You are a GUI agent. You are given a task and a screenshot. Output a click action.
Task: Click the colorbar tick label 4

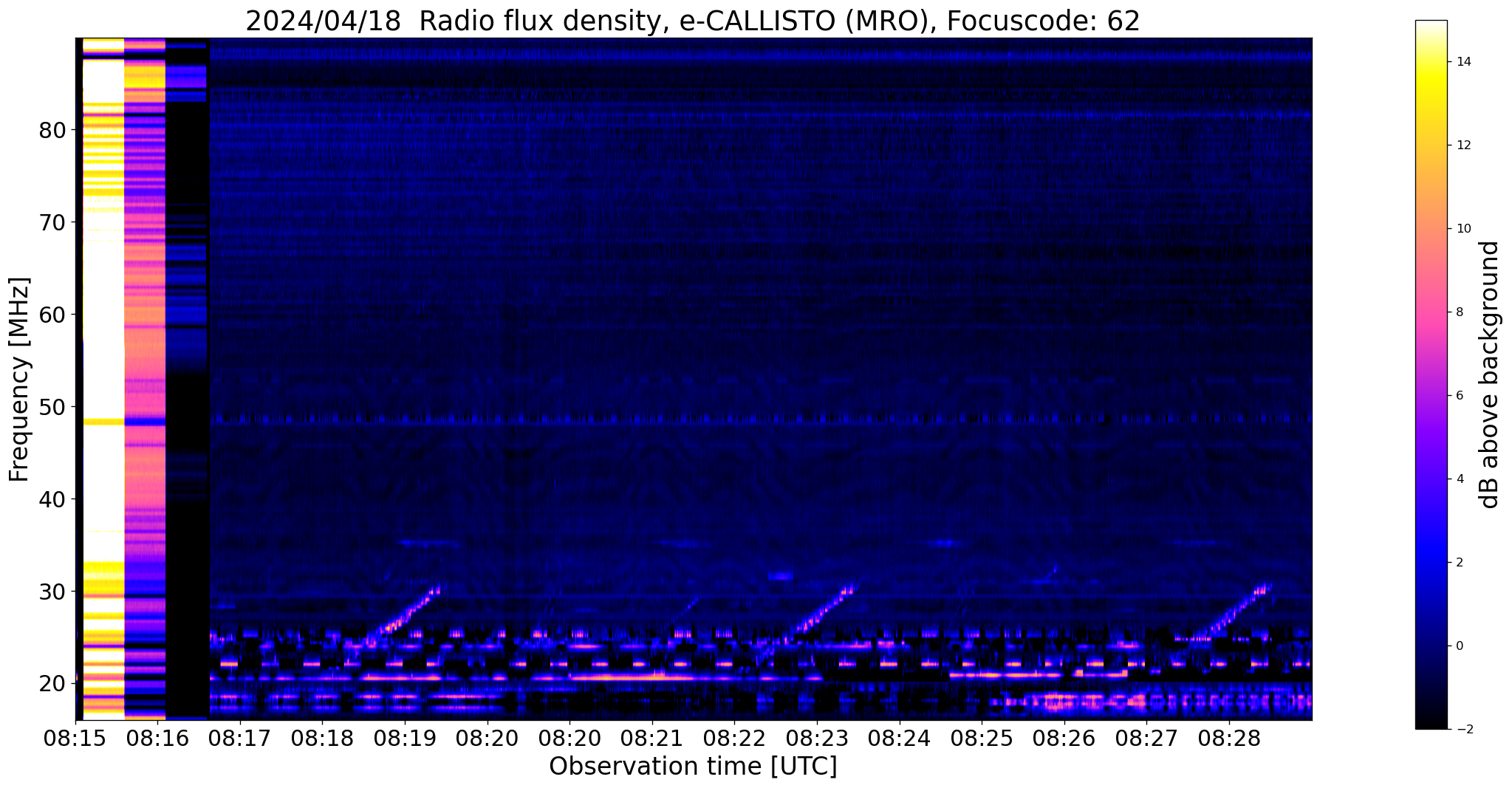click(x=1459, y=479)
